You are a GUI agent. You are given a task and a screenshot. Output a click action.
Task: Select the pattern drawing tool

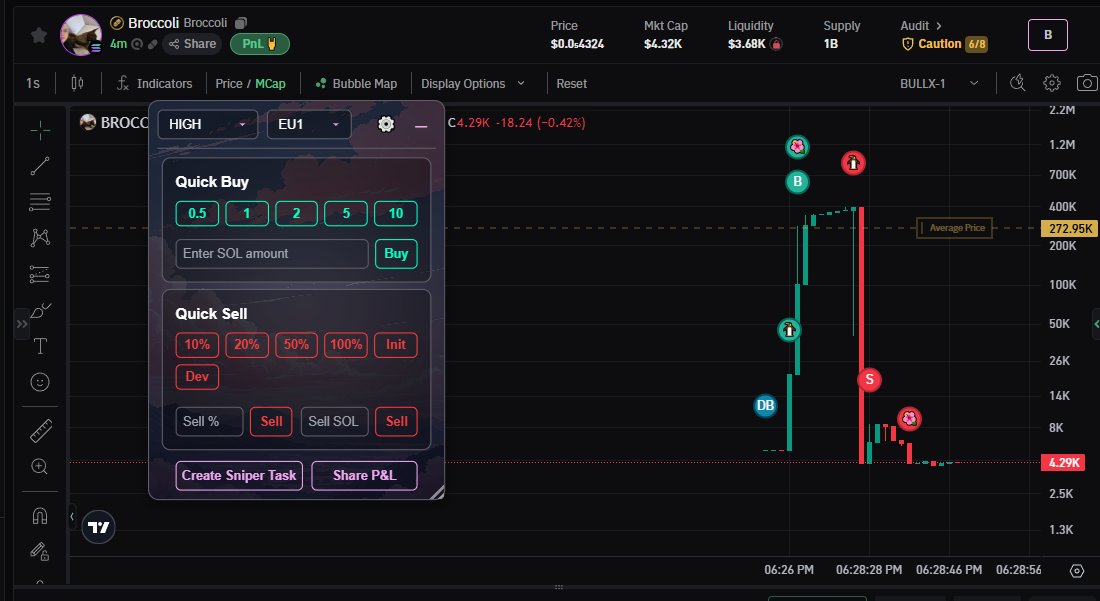[x=40, y=238]
